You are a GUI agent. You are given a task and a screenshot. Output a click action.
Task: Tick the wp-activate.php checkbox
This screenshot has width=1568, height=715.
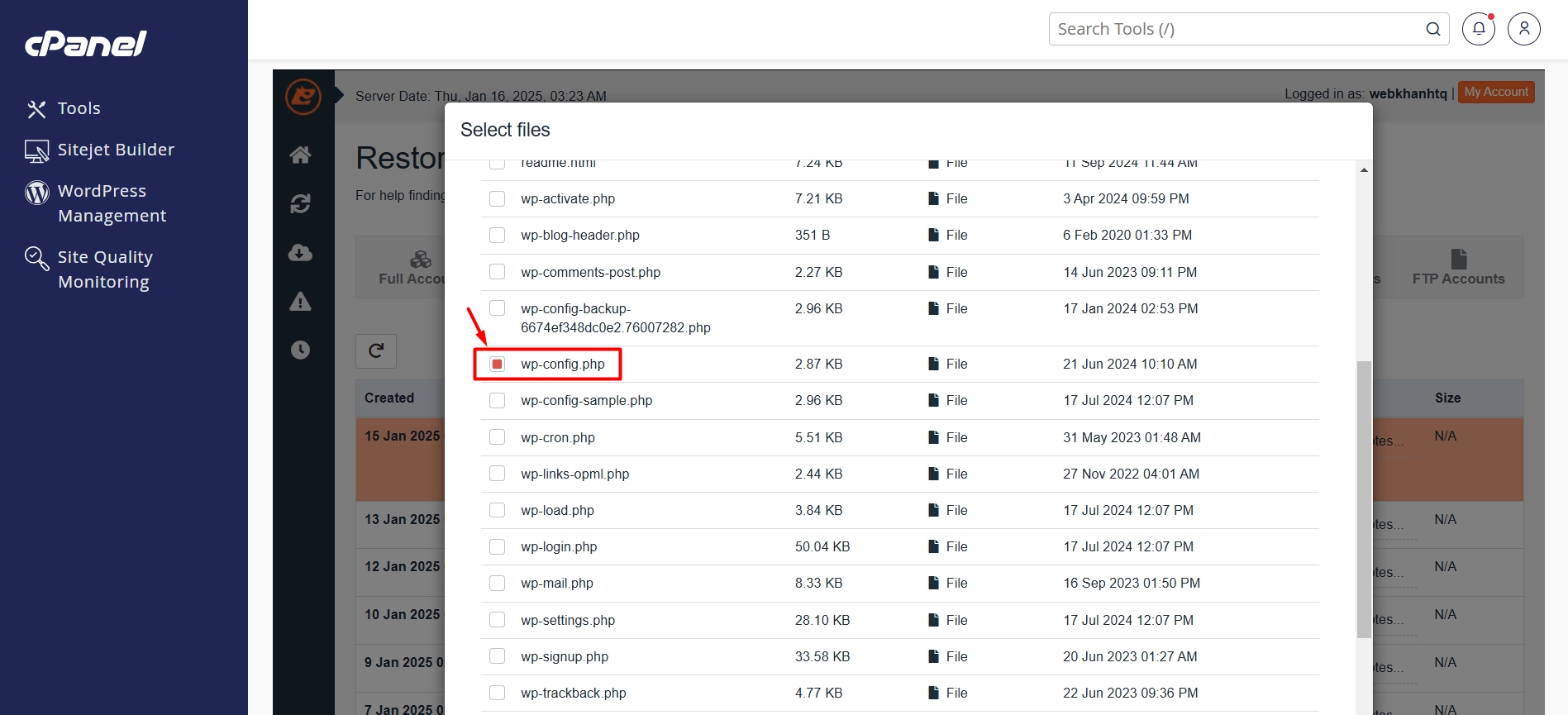497,199
